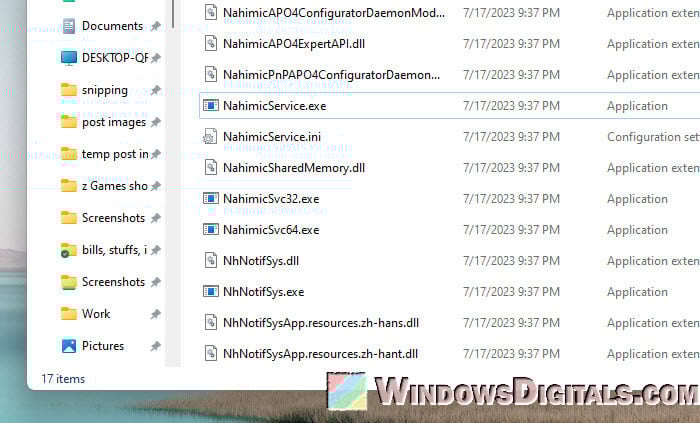Viewport: 700px width, 423px height.
Task: Click the pin icon beside snipping
Action: click(155, 90)
